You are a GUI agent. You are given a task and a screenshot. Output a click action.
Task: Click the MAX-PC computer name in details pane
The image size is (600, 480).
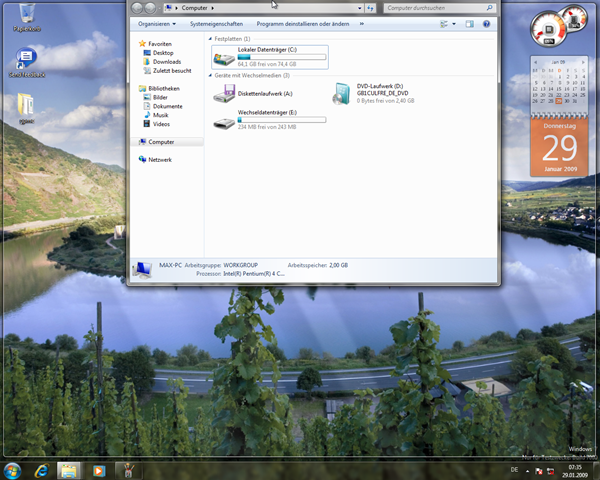170,265
